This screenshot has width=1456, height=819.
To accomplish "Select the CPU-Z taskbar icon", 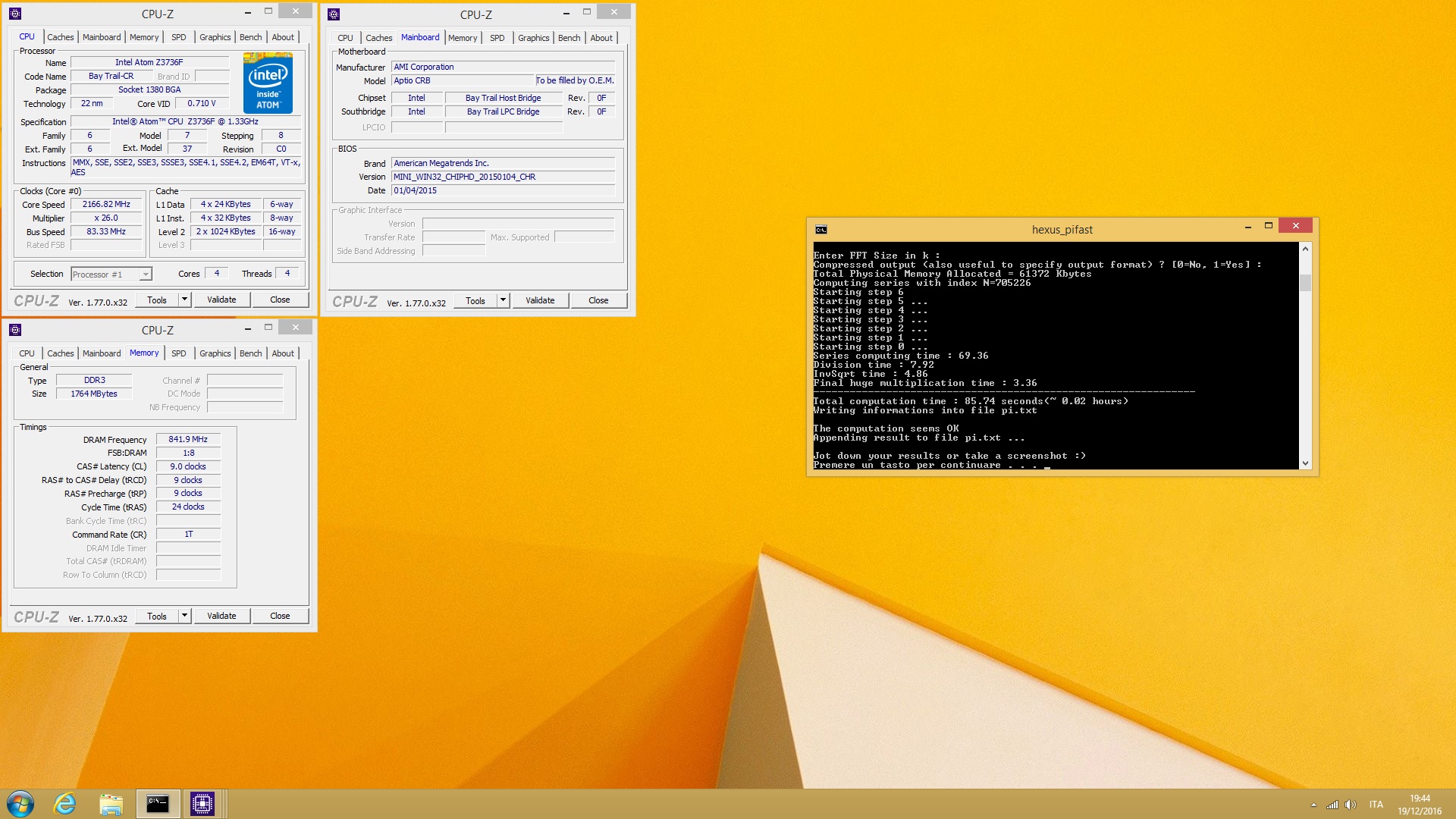I will point(202,804).
